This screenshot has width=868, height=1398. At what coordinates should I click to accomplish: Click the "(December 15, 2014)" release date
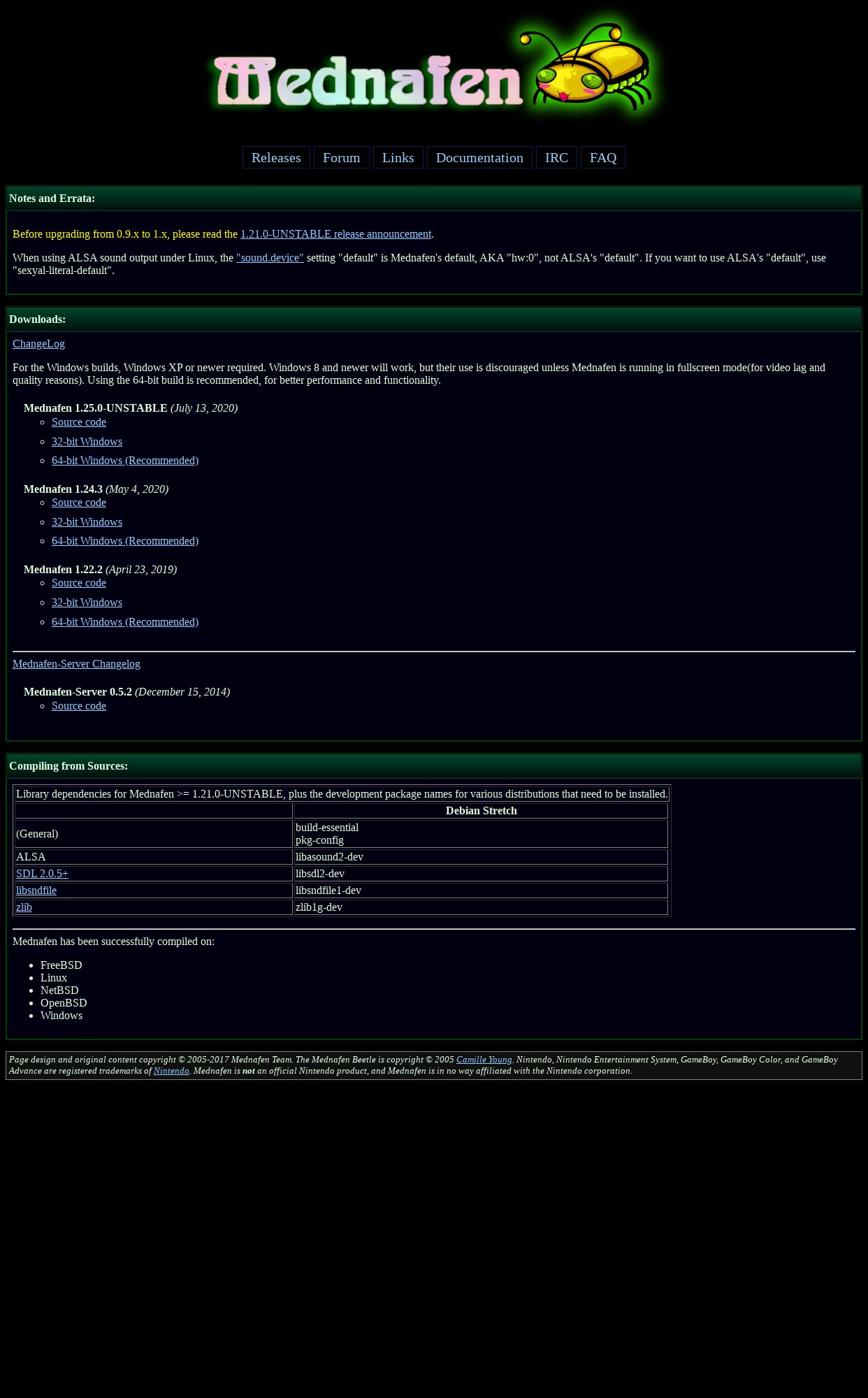(x=182, y=692)
